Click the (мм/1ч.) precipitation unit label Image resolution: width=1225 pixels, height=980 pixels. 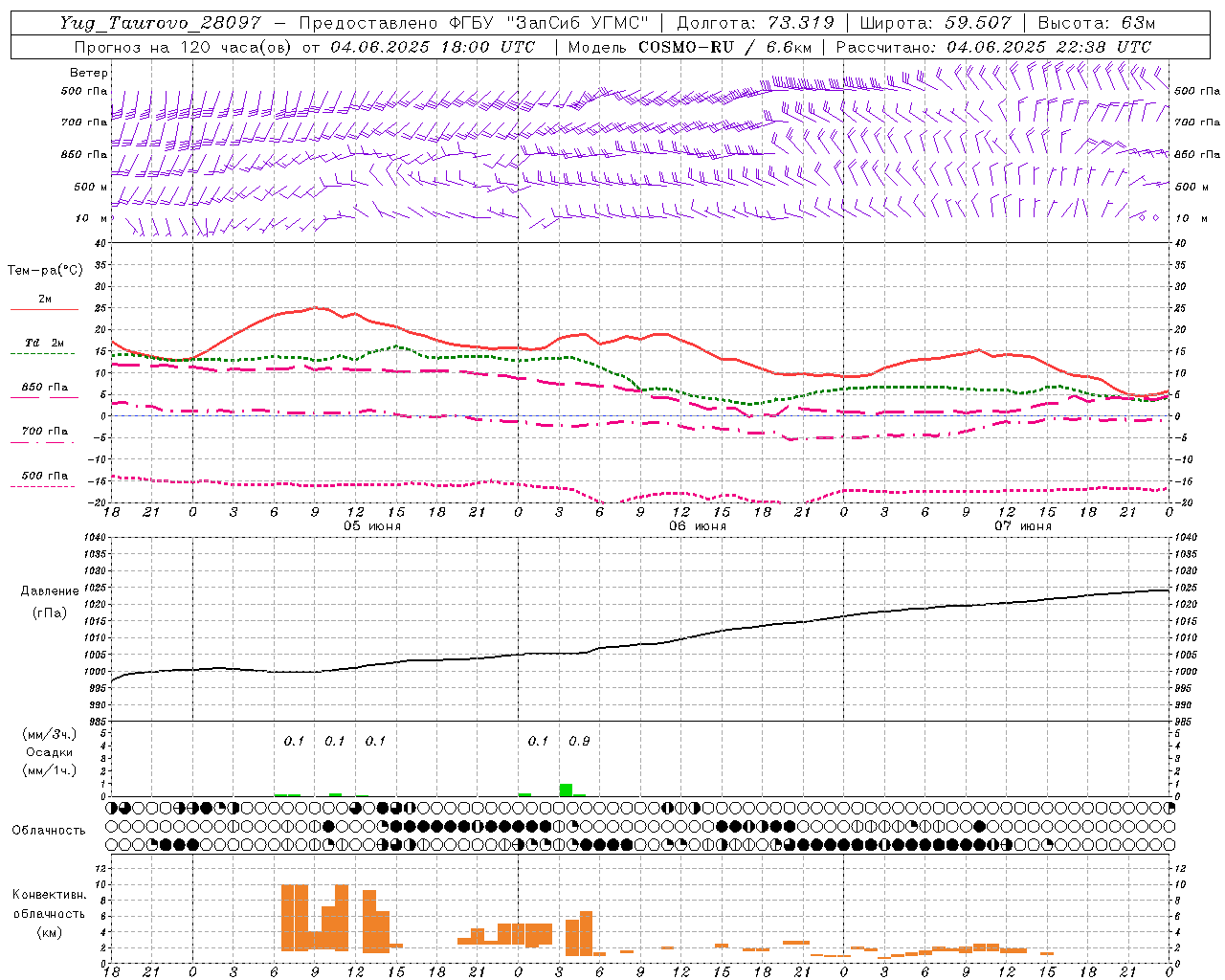pos(49,770)
